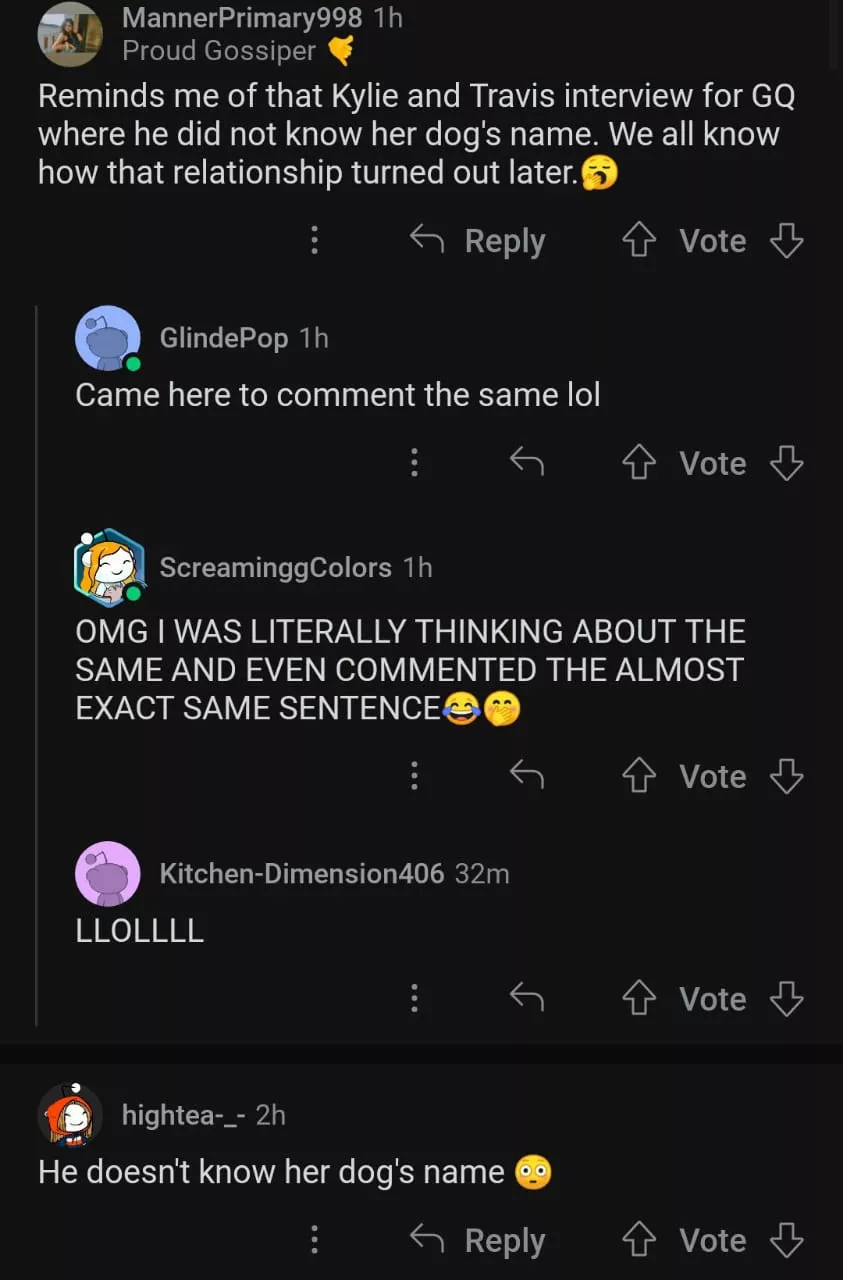
Task: Open ScreaminggColors' user profile link
Action: click(275, 568)
